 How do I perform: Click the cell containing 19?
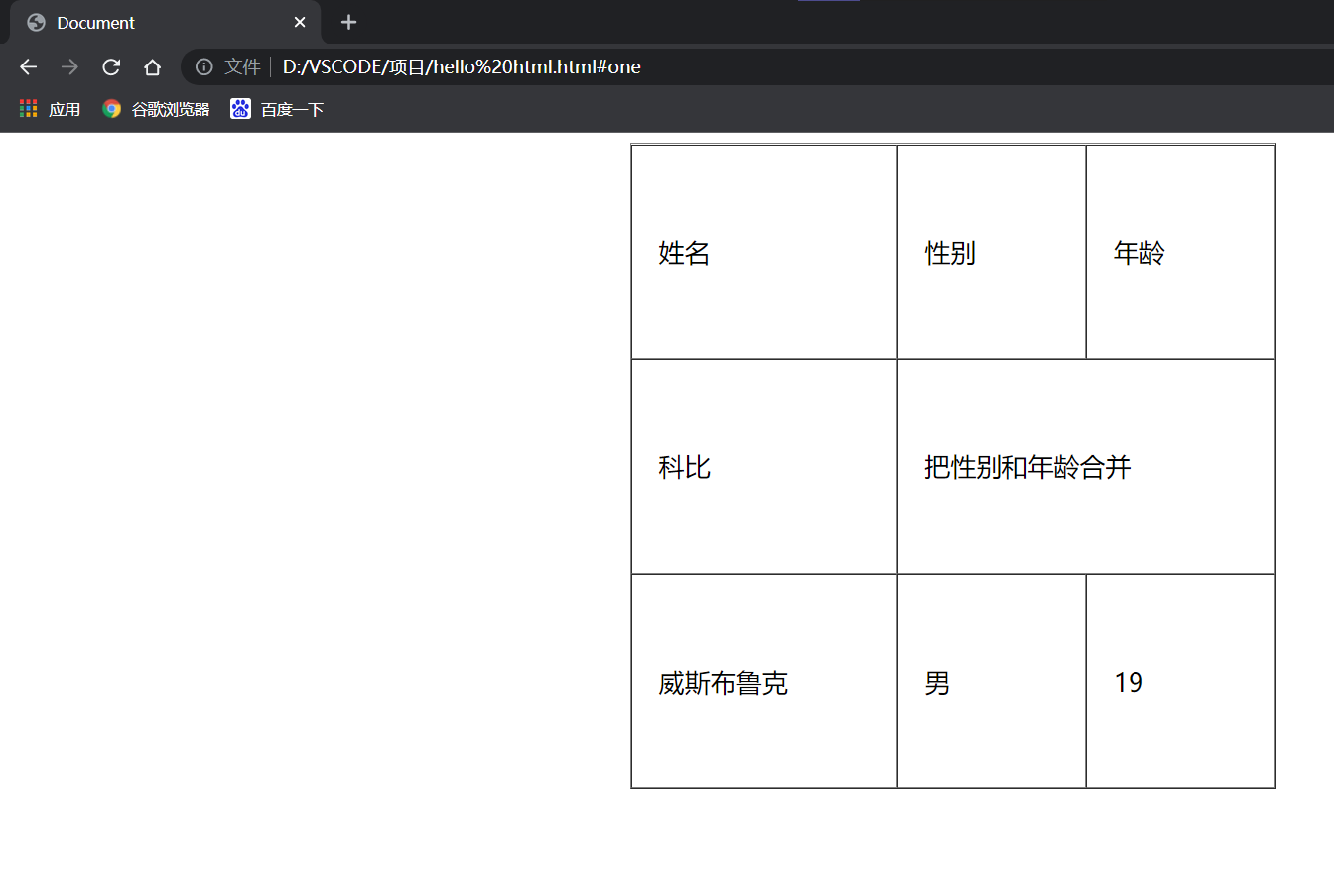tap(1180, 682)
